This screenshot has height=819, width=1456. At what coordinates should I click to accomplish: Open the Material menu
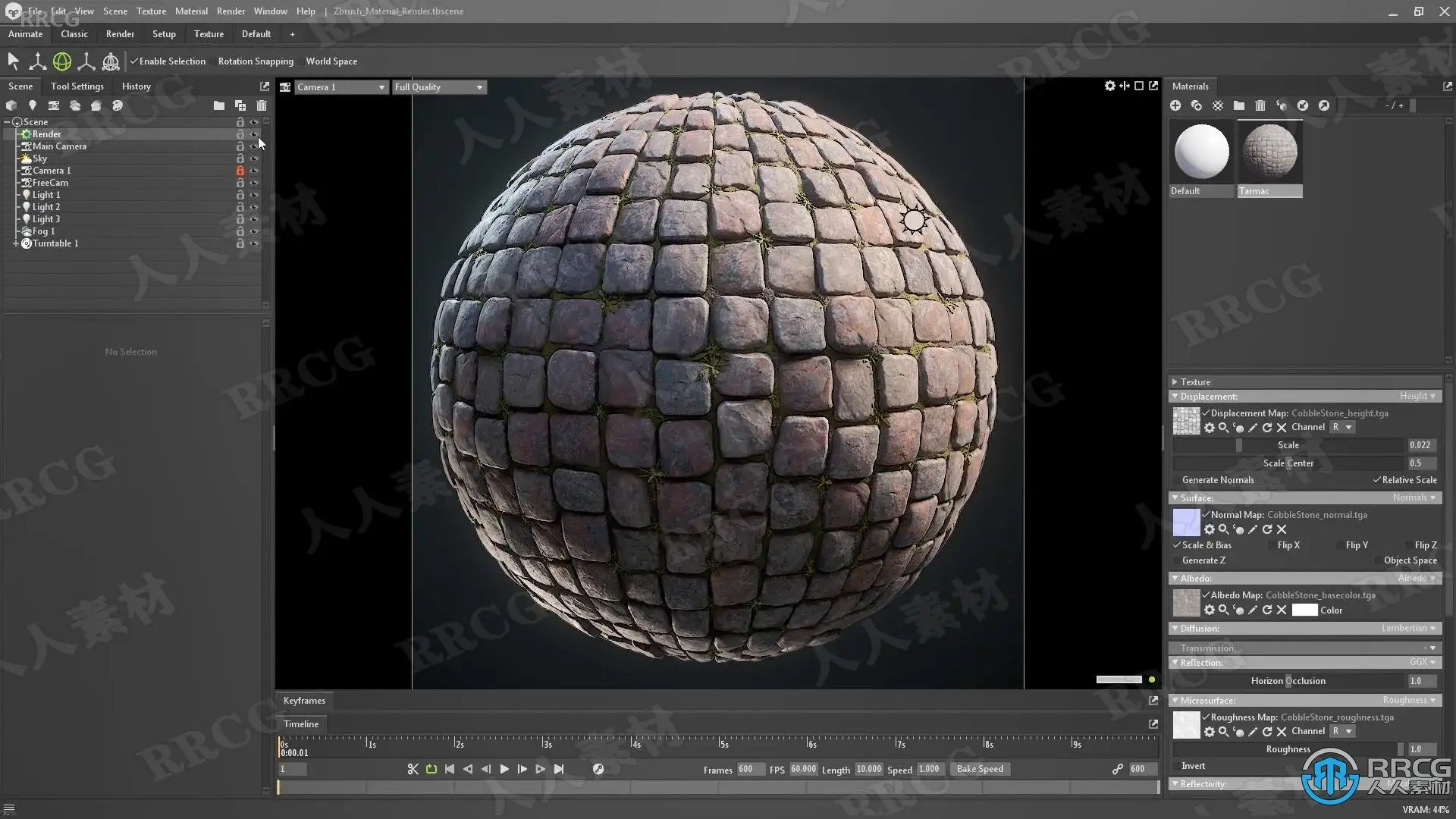pos(191,11)
